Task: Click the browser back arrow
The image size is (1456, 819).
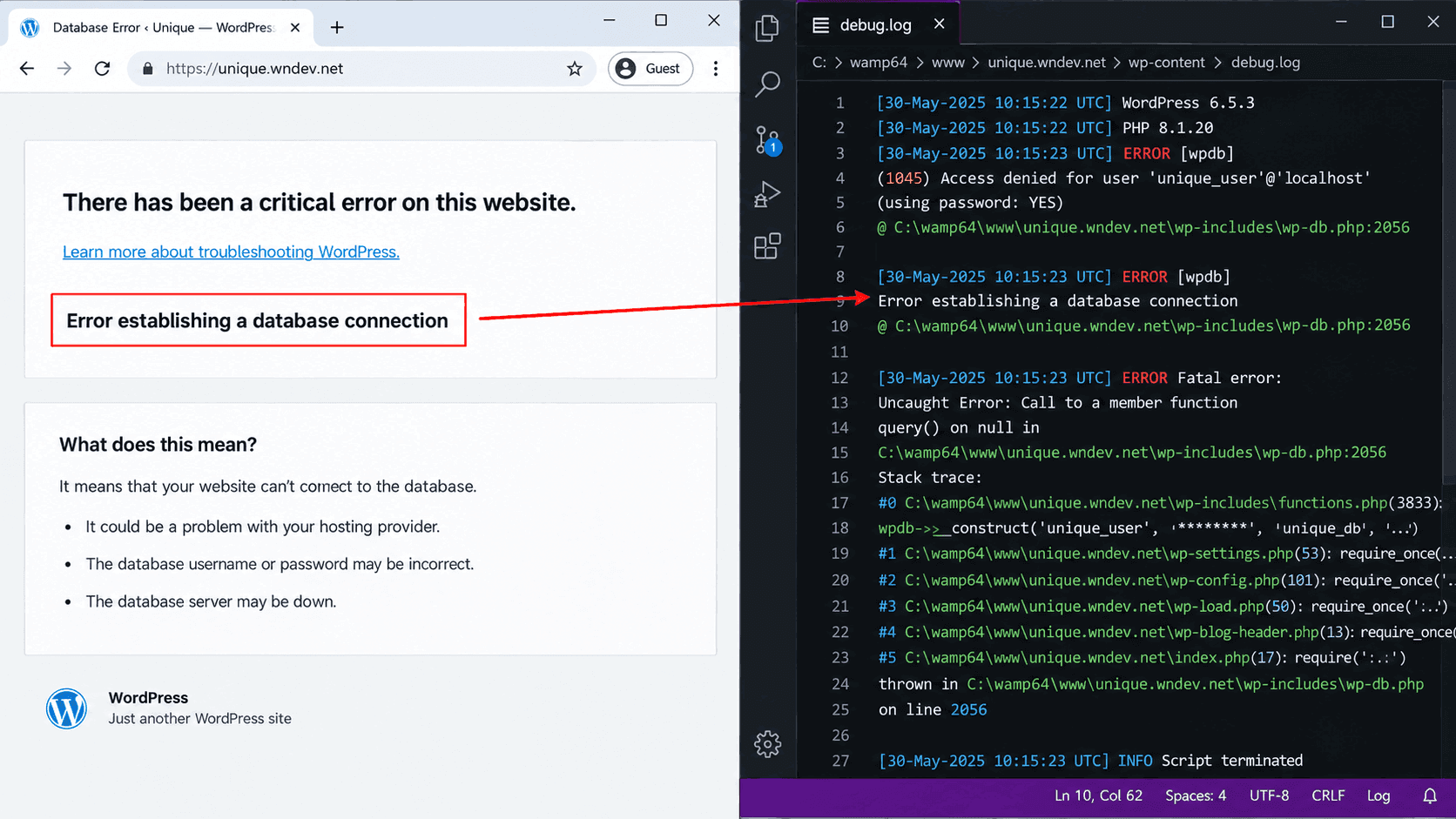Action: 27,69
